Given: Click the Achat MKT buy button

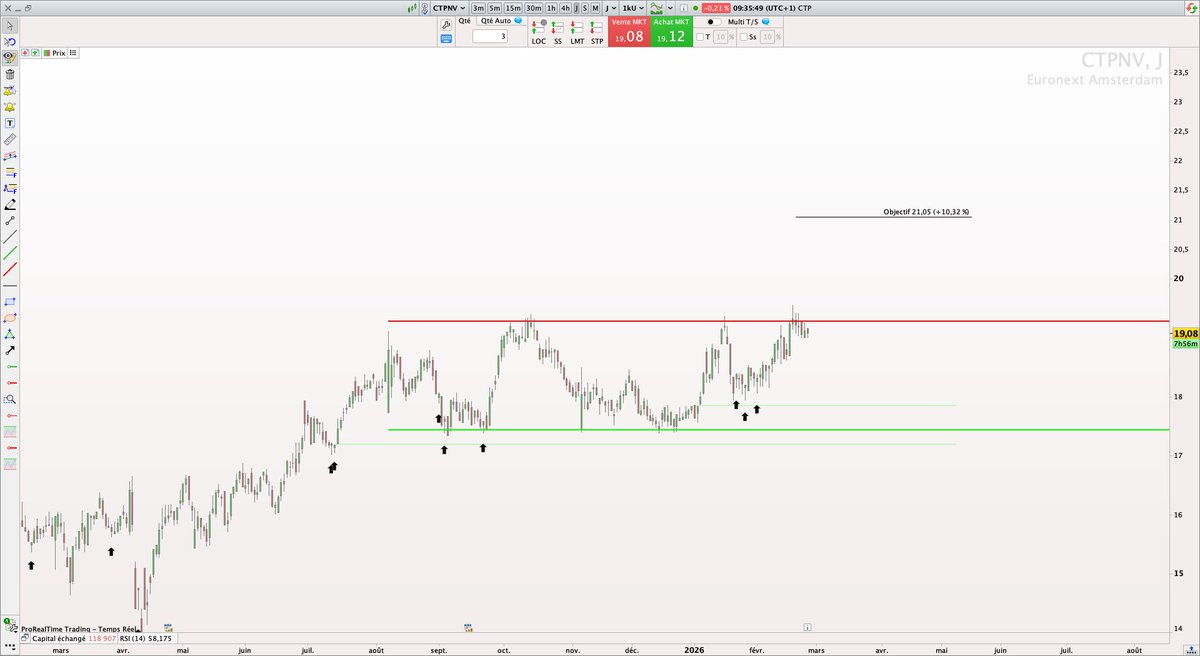Looking at the screenshot, I should coord(671,31).
